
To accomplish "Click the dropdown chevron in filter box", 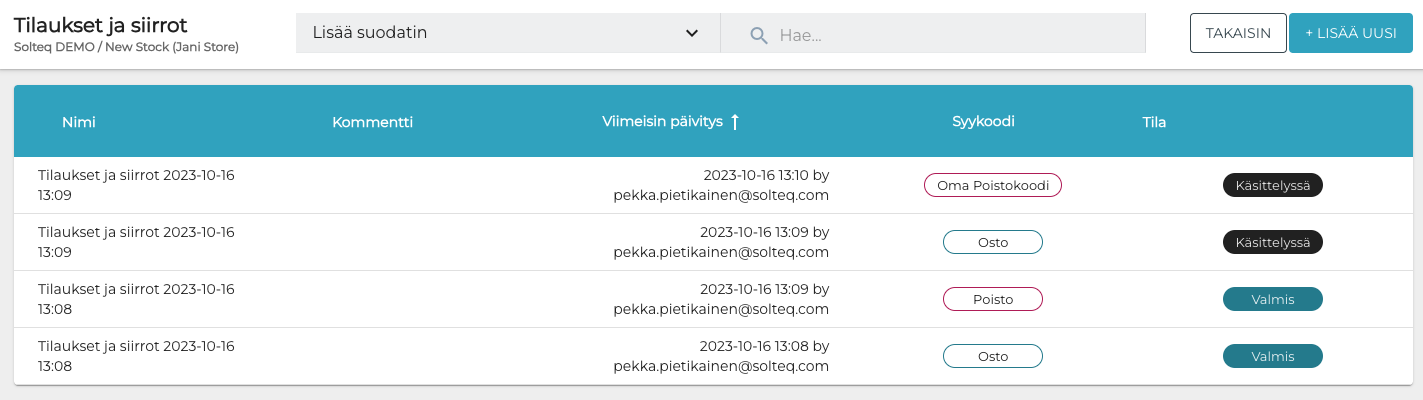I will pyautogui.click(x=691, y=33).
